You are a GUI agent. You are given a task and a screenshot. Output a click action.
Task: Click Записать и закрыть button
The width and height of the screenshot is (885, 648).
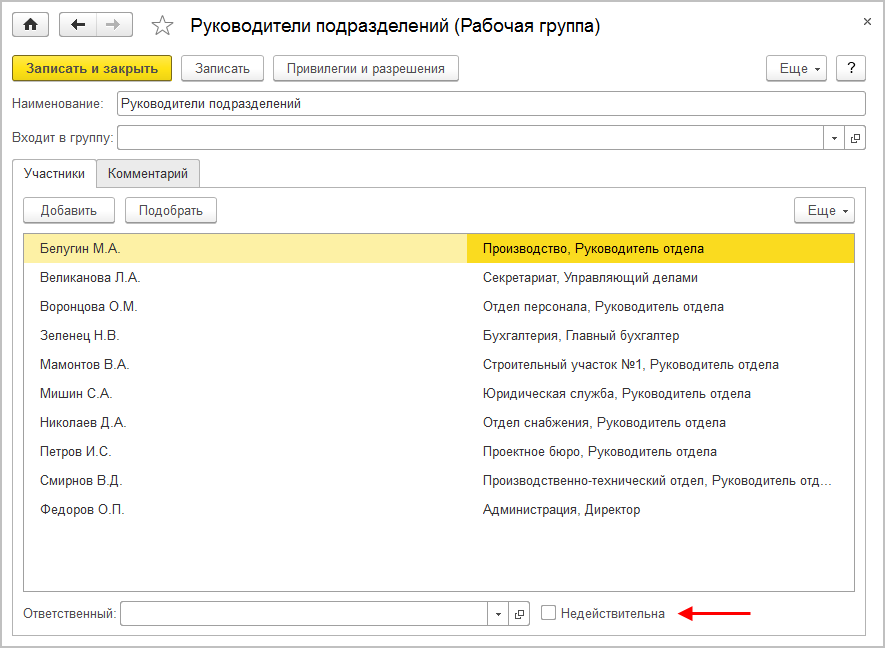pos(92,68)
